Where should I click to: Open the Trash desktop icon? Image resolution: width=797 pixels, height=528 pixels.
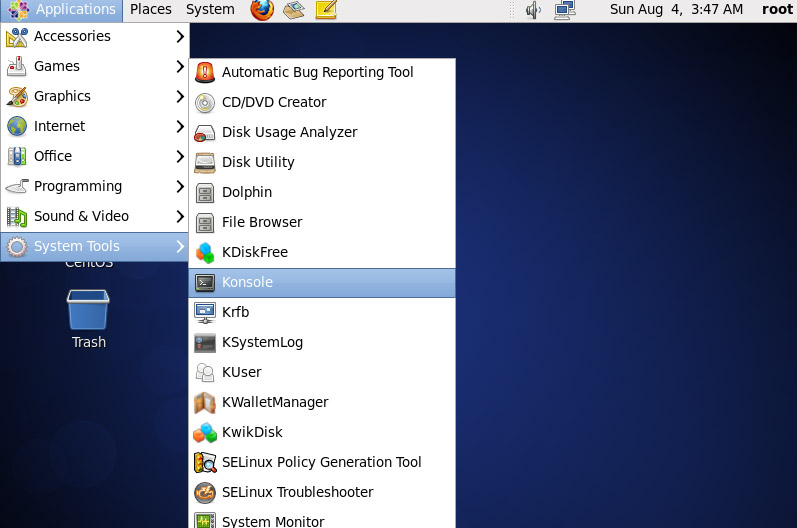[88, 309]
